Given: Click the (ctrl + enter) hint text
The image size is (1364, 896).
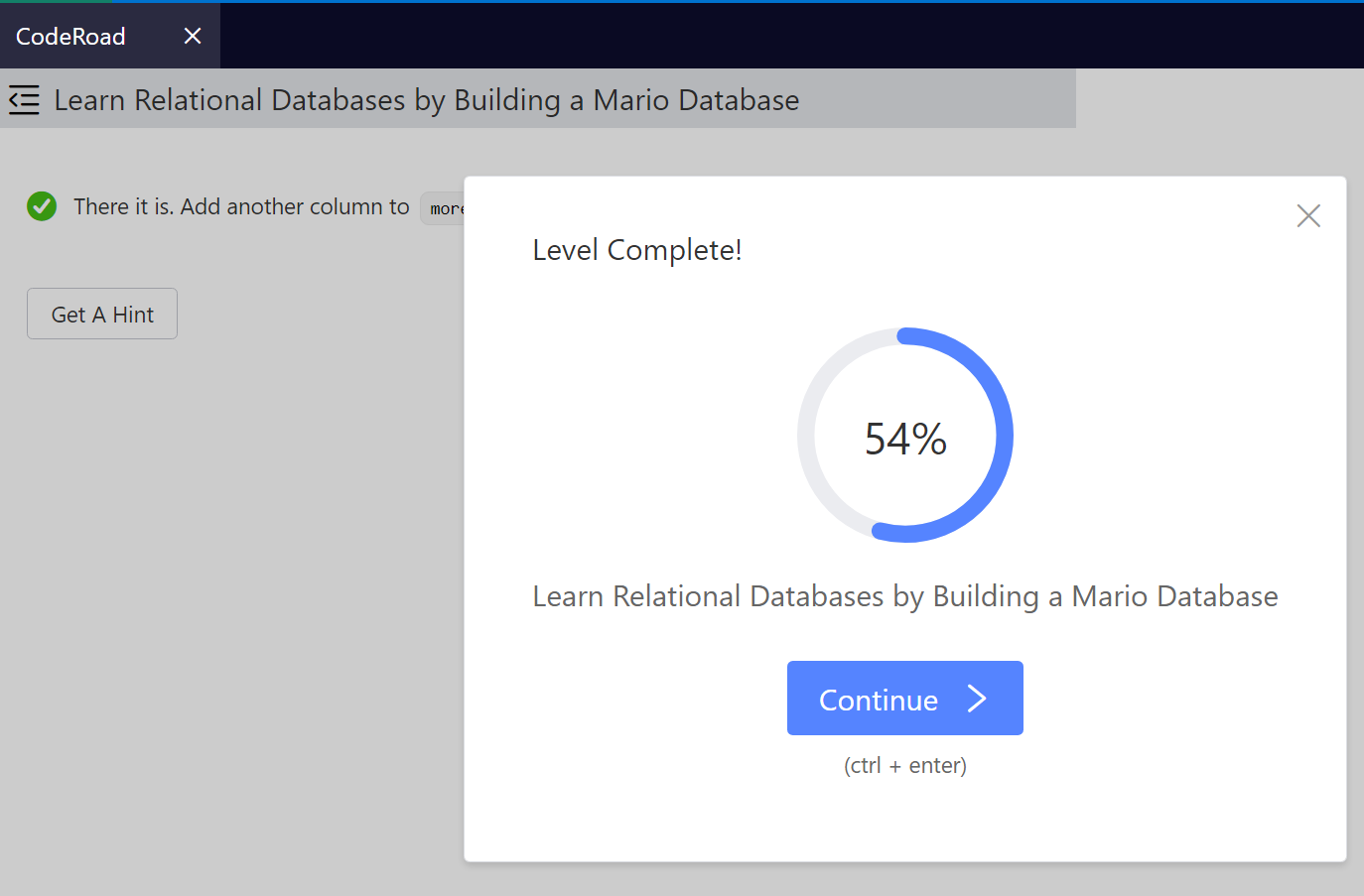Looking at the screenshot, I should pos(904,765).
